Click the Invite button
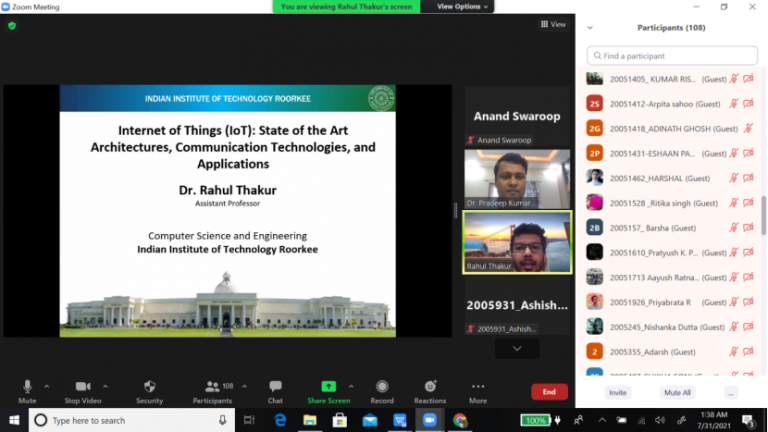This screenshot has height=432, width=768. click(x=618, y=393)
